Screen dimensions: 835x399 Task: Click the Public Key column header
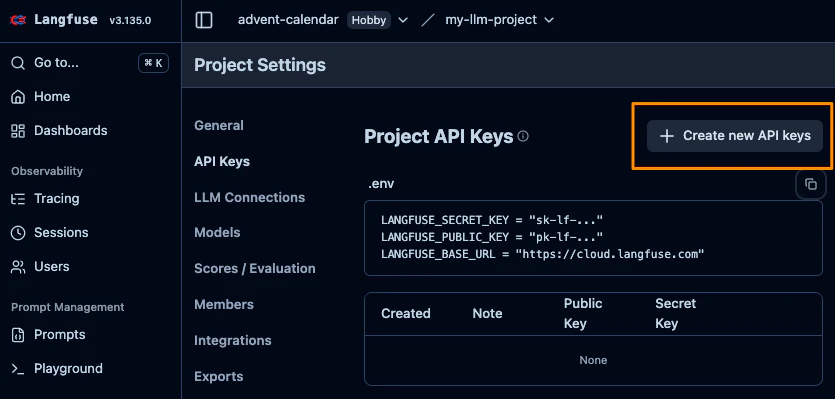pyautogui.click(x=583, y=313)
